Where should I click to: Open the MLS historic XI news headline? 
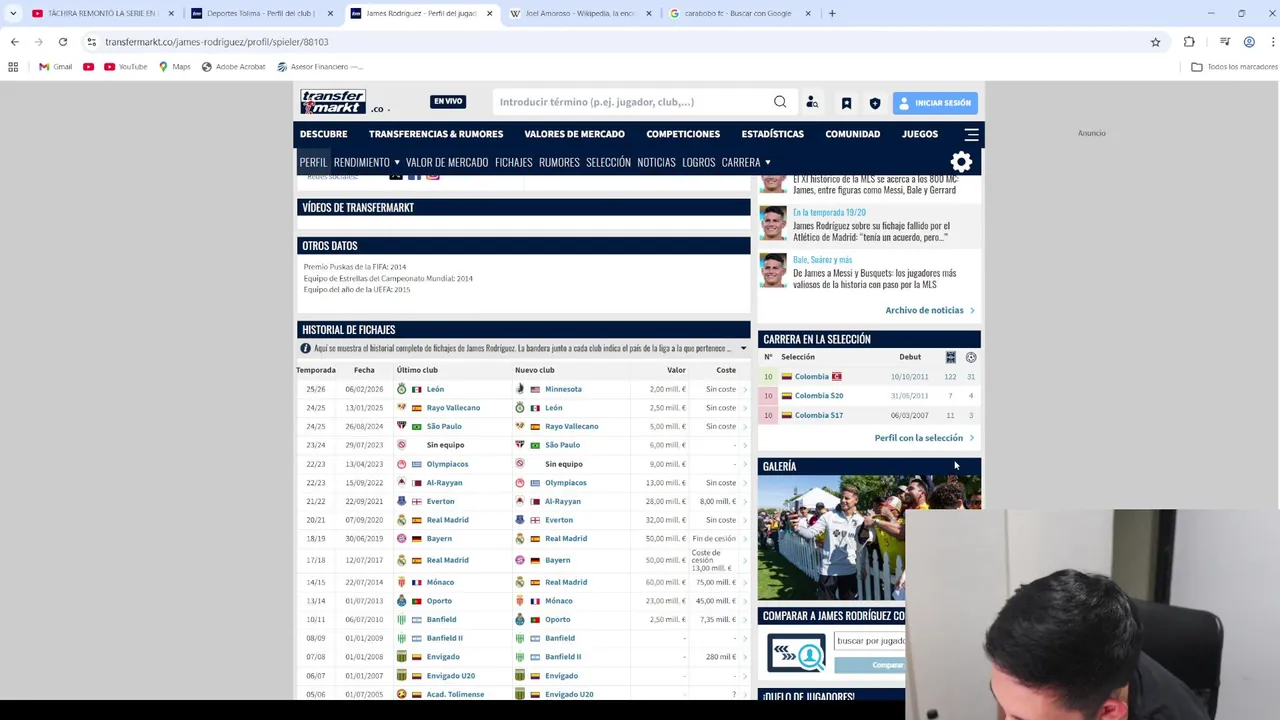click(875, 184)
